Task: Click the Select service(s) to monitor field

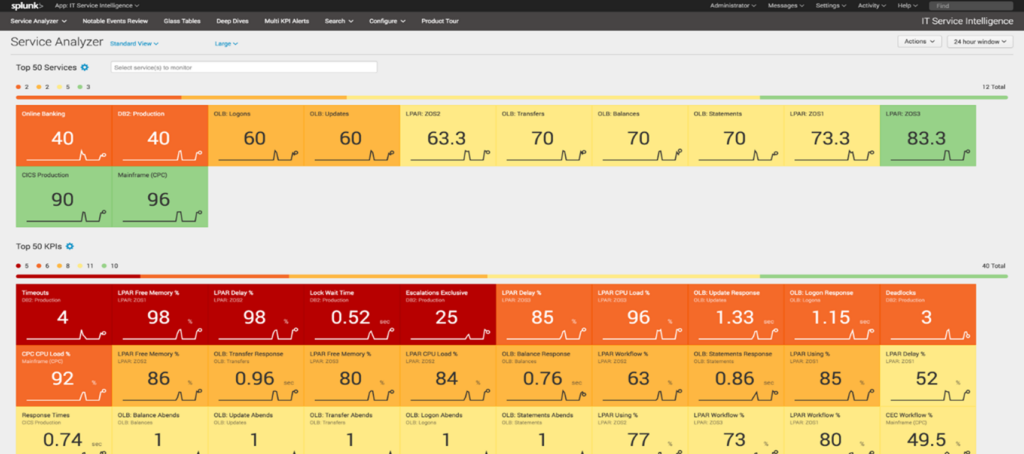Action: coord(244,67)
